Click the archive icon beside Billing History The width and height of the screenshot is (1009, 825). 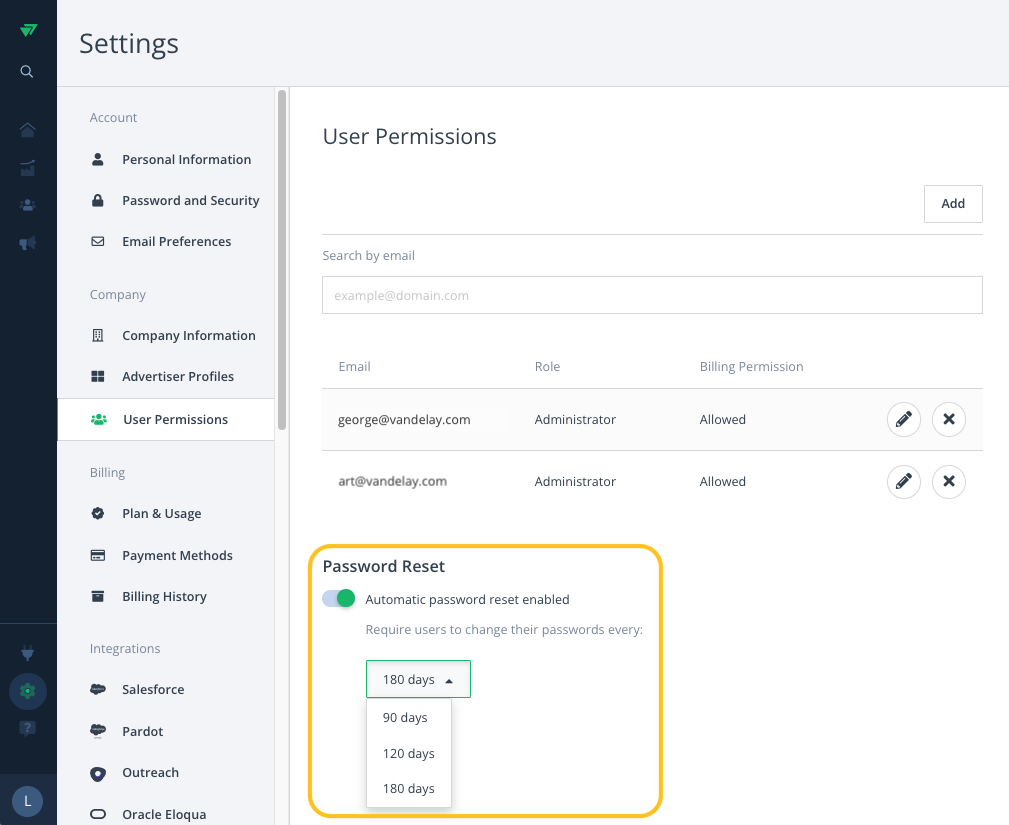click(x=98, y=597)
